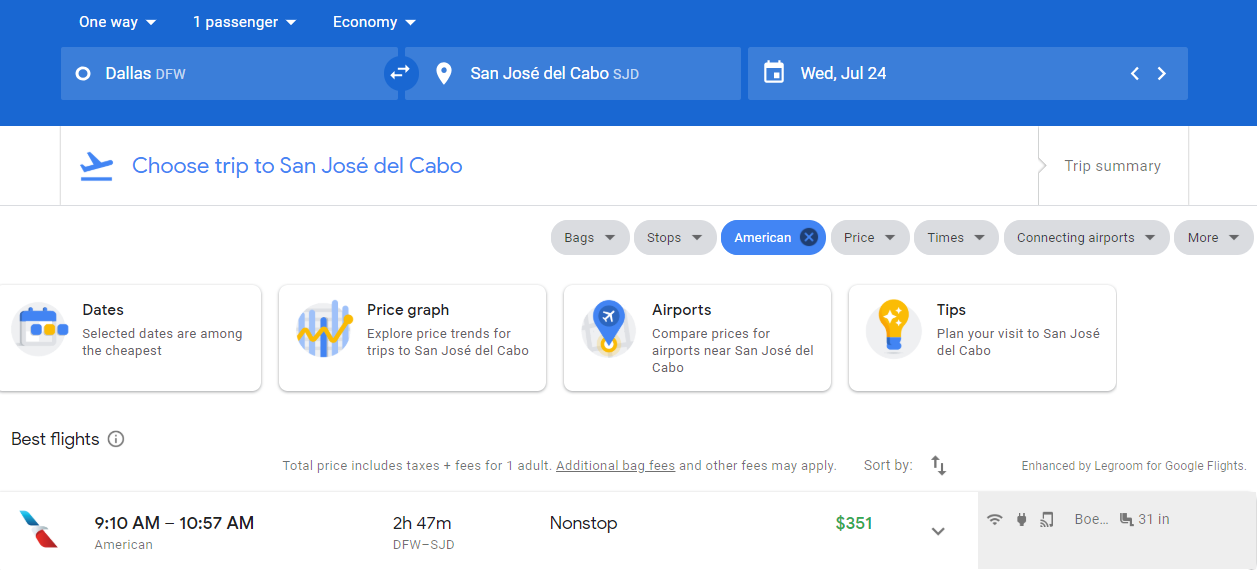Click the sort order arrows icon

pos(938,465)
